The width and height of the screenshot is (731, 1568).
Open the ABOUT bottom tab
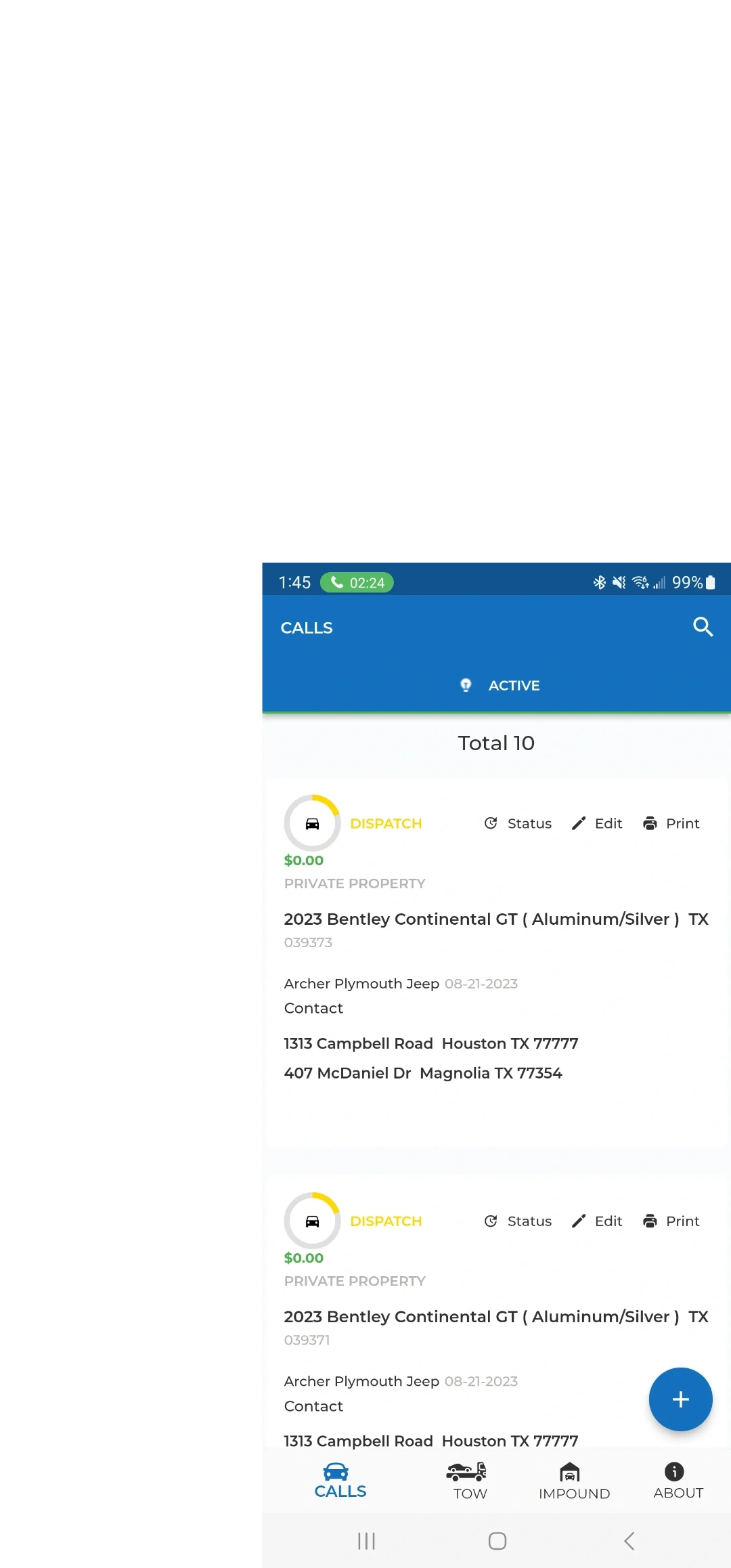tap(678, 1481)
